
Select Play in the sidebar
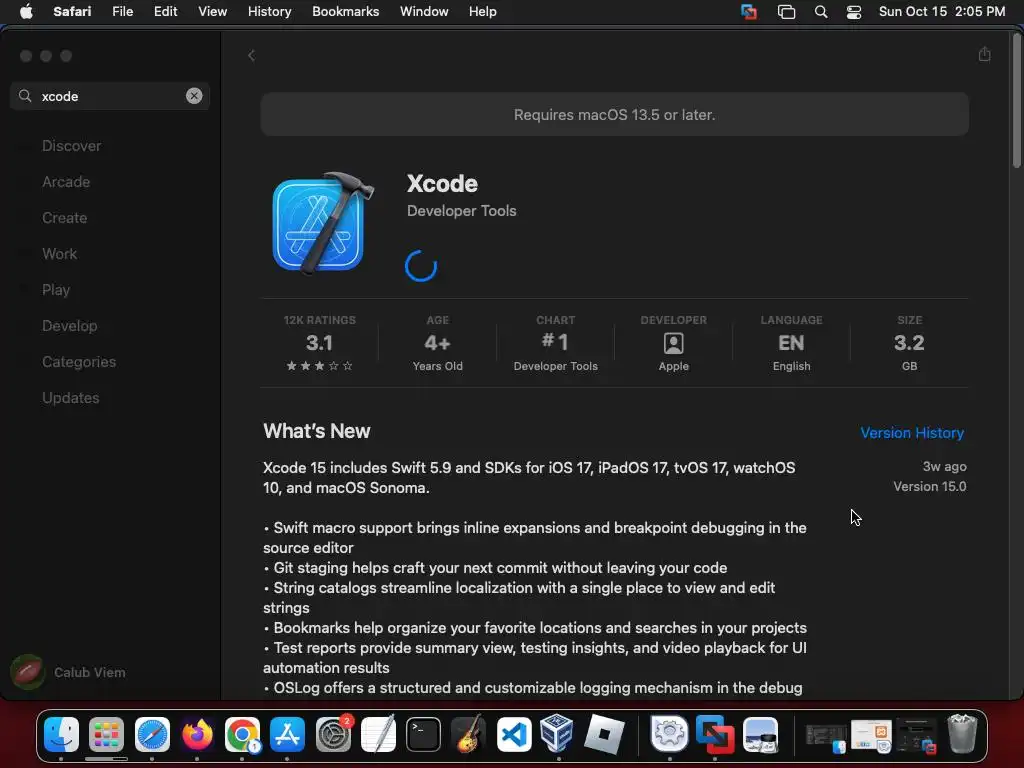tap(56, 289)
